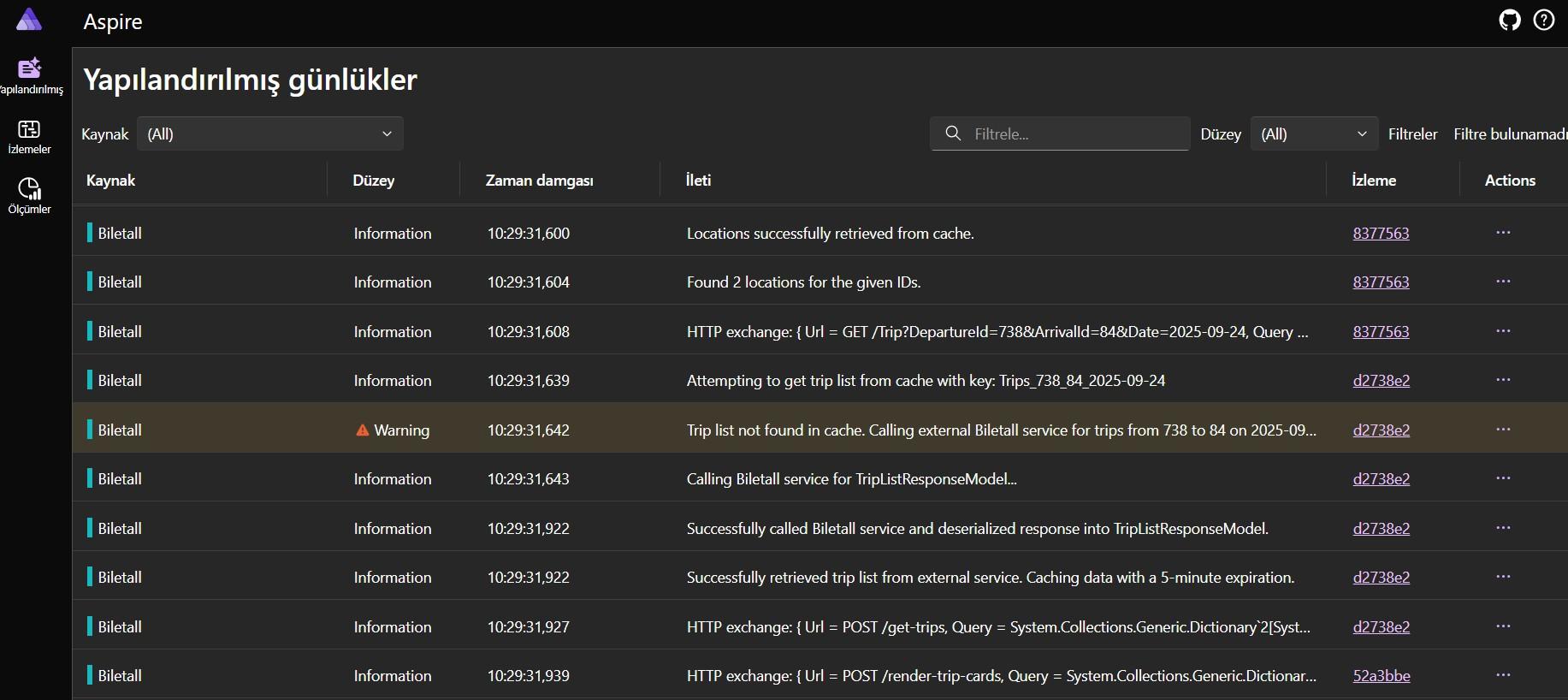Open the Filtreler filters option
Image resolution: width=1568 pixels, height=700 pixels.
(x=1412, y=134)
